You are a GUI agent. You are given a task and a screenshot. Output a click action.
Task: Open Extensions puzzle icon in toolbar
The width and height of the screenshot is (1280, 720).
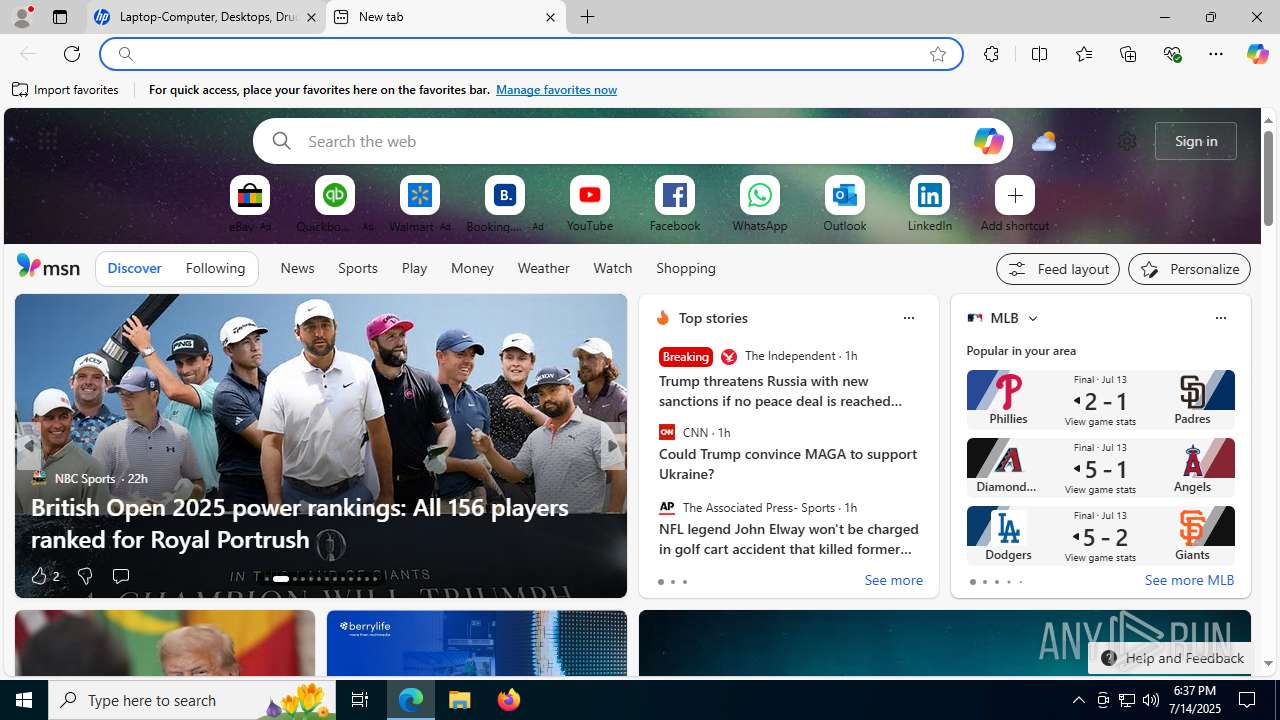pos(991,54)
